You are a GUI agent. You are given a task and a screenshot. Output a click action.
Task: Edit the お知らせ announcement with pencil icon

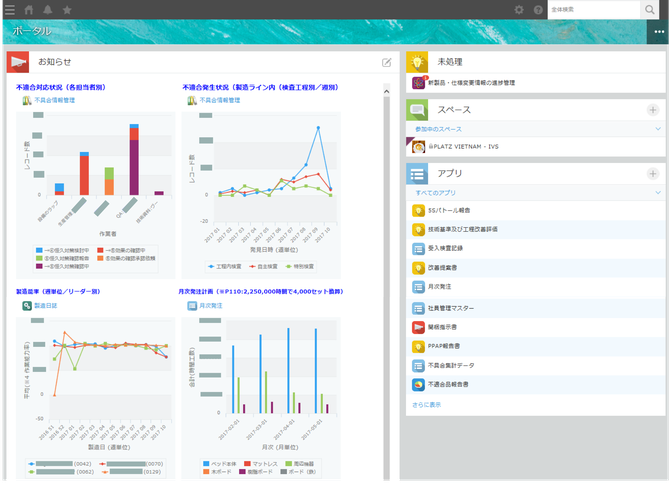point(386,62)
